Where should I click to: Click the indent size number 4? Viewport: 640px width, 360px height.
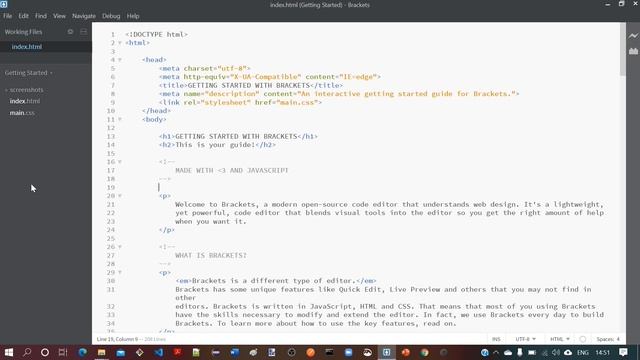tap(618, 339)
